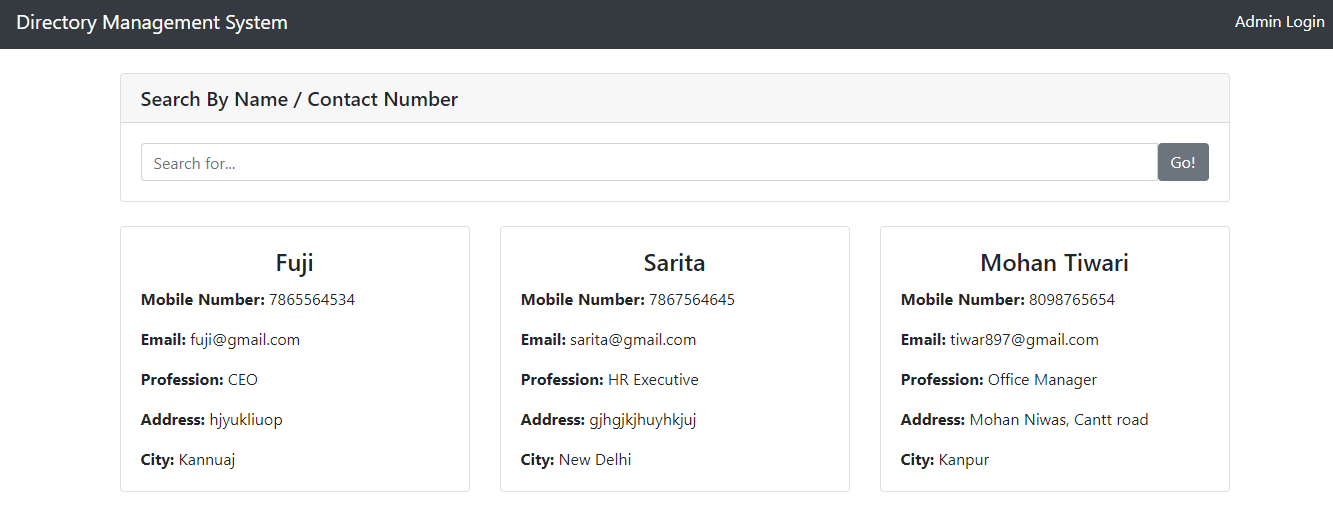Click the Office Manager profession text
Screen dimensions: 1333x507
click(1042, 380)
